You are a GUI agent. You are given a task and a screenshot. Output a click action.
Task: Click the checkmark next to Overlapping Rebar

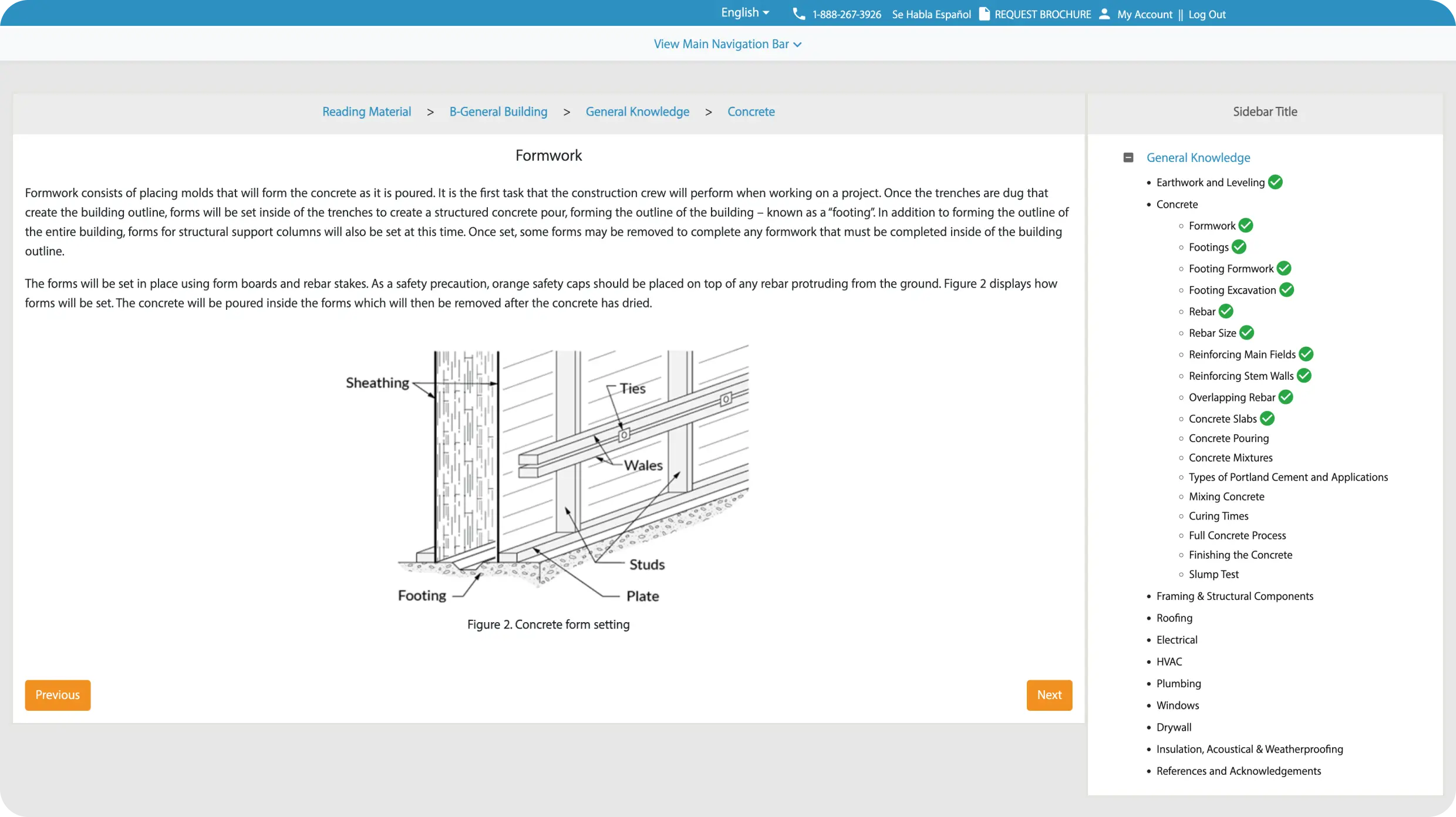[1285, 397]
